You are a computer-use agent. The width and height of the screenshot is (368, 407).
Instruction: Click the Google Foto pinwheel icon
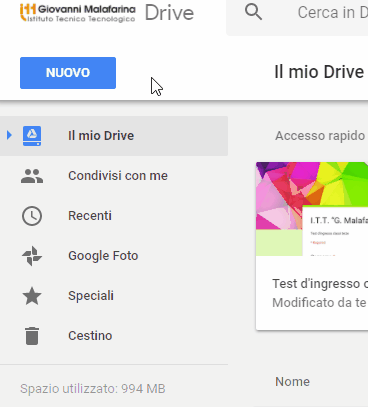[x=32, y=256]
